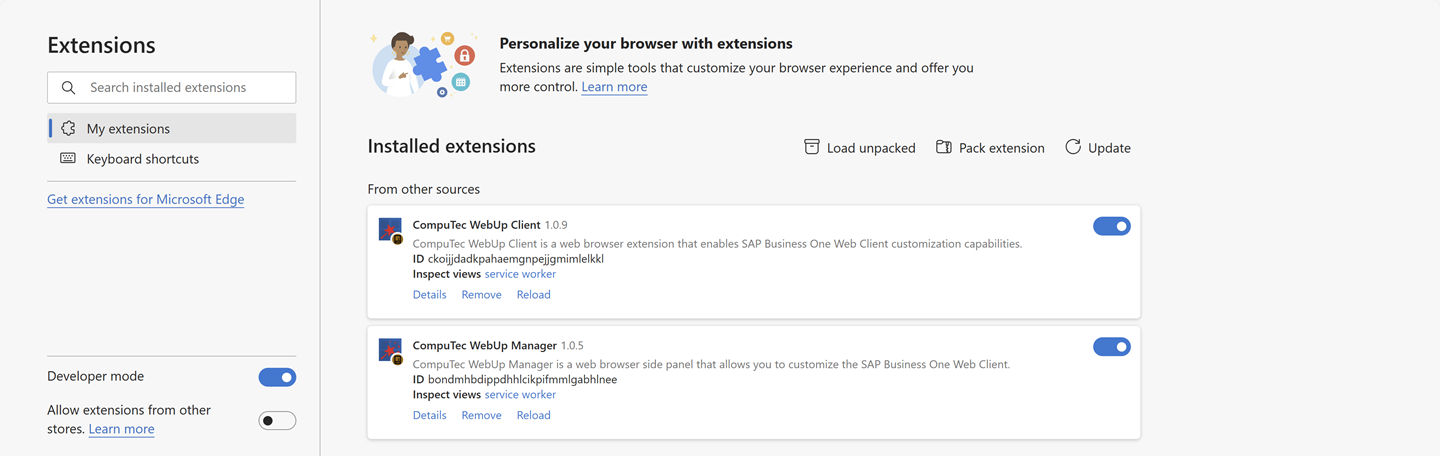
Task: Open the My extensions section
Action: [171, 128]
